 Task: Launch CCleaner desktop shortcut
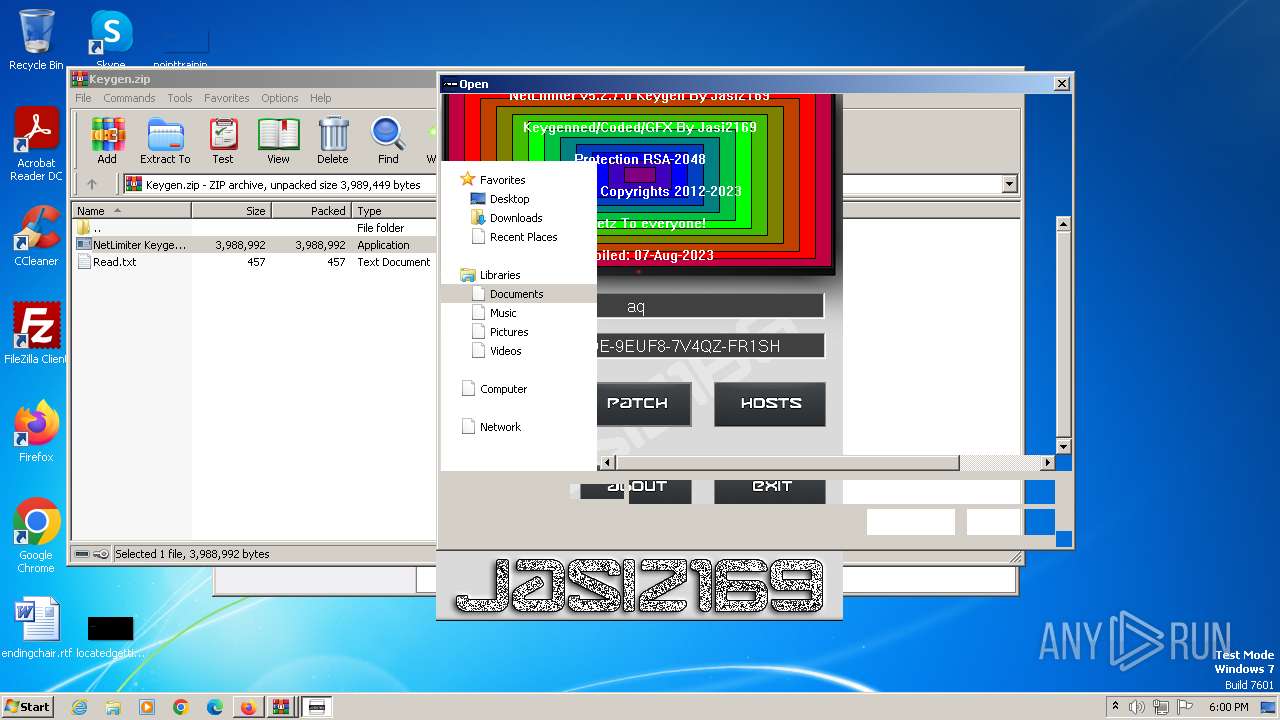coord(36,236)
